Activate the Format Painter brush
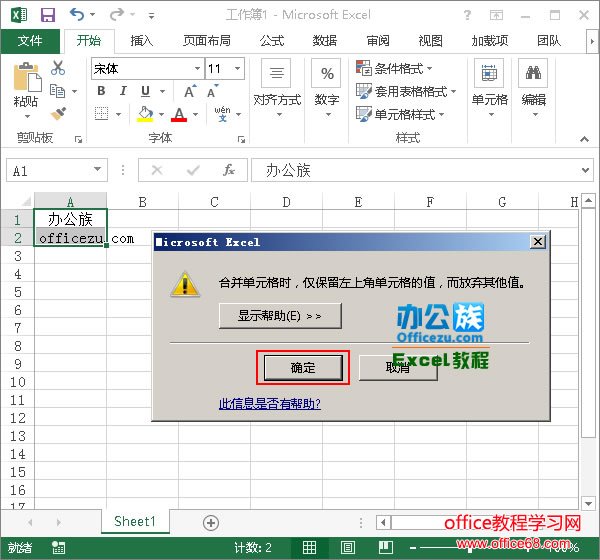Image resolution: width=600 pixels, height=560 pixels. click(x=58, y=113)
